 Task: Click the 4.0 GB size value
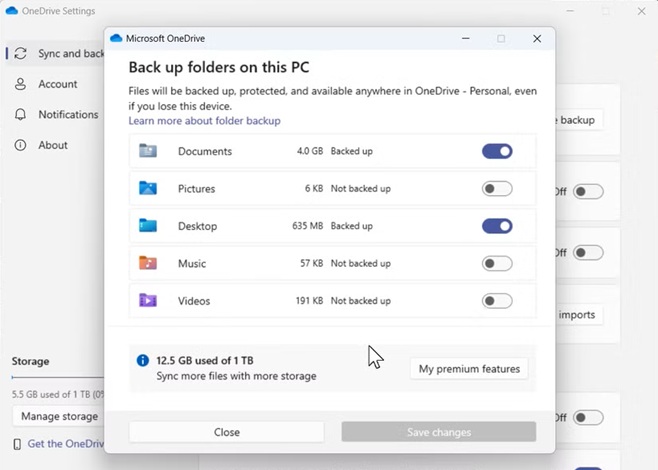(310, 151)
